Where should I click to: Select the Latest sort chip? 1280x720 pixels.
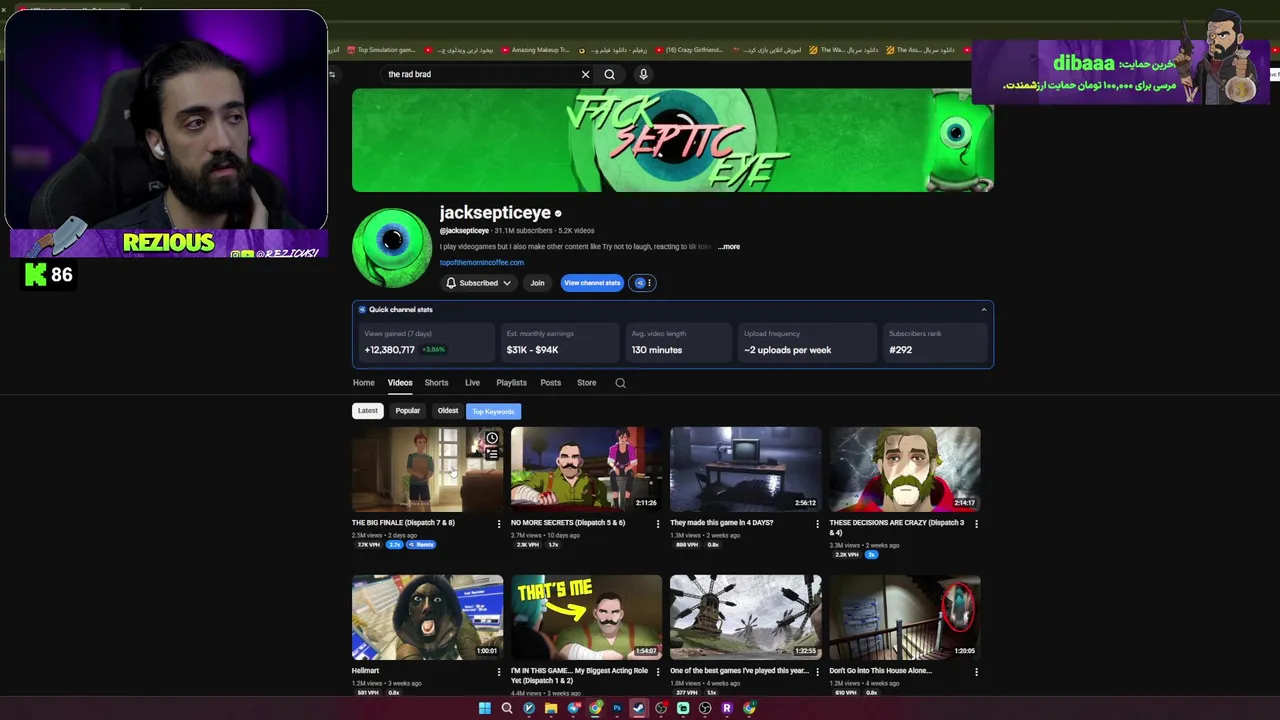[x=368, y=411]
